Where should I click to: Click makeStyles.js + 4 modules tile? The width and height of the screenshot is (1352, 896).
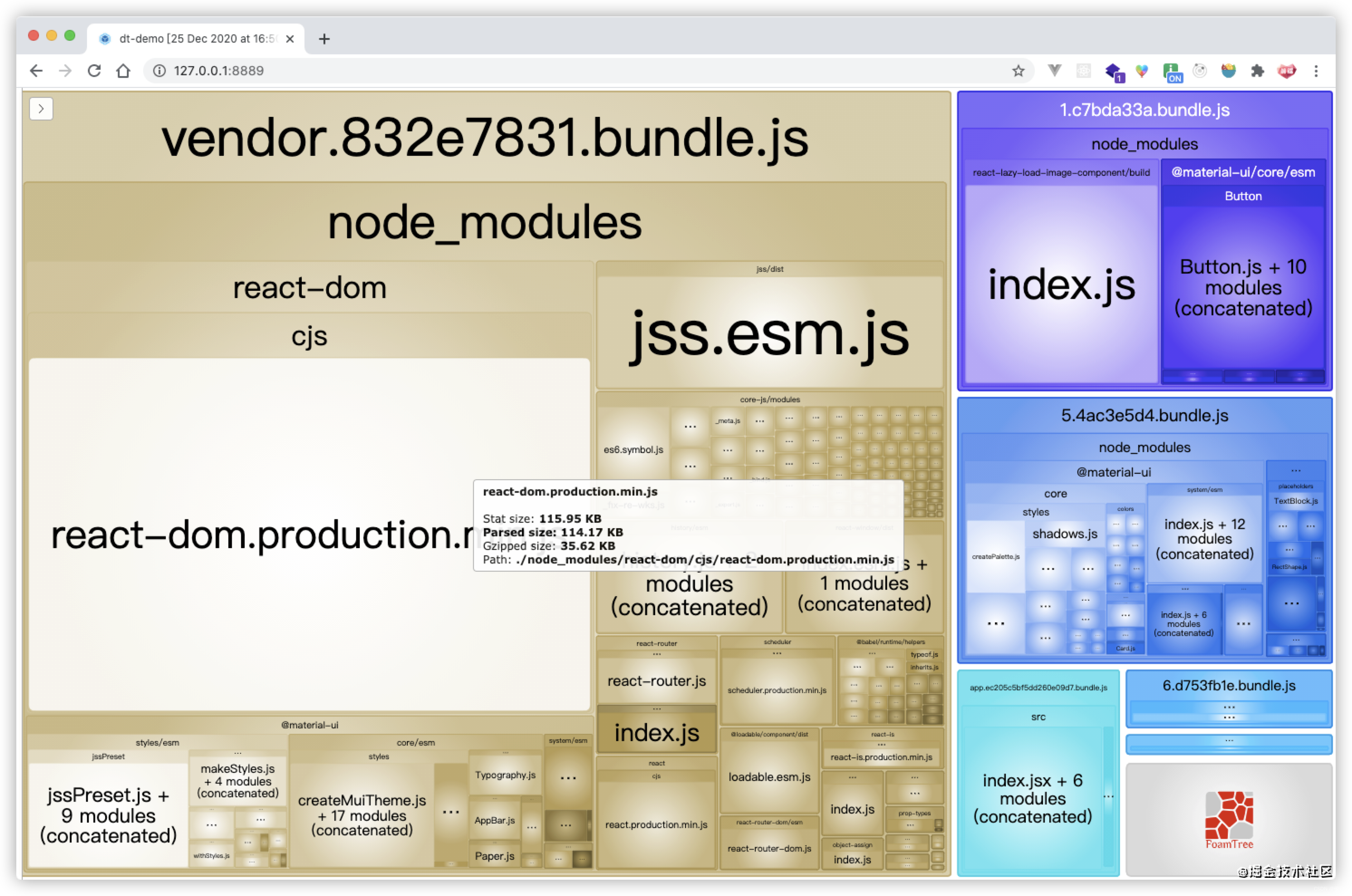click(238, 780)
